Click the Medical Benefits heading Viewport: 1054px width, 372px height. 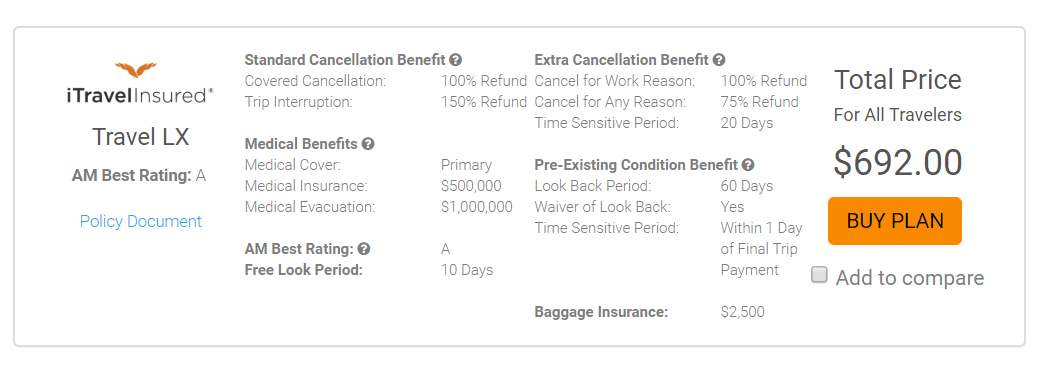tap(301, 143)
